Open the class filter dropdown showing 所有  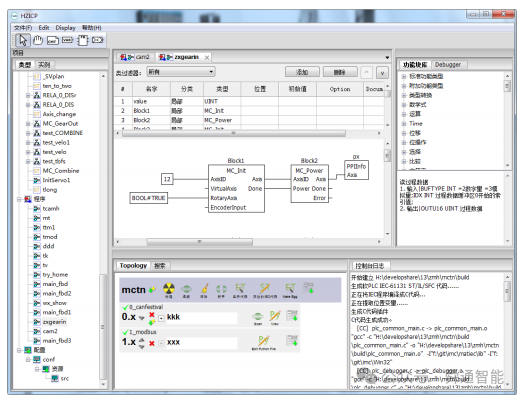point(181,72)
